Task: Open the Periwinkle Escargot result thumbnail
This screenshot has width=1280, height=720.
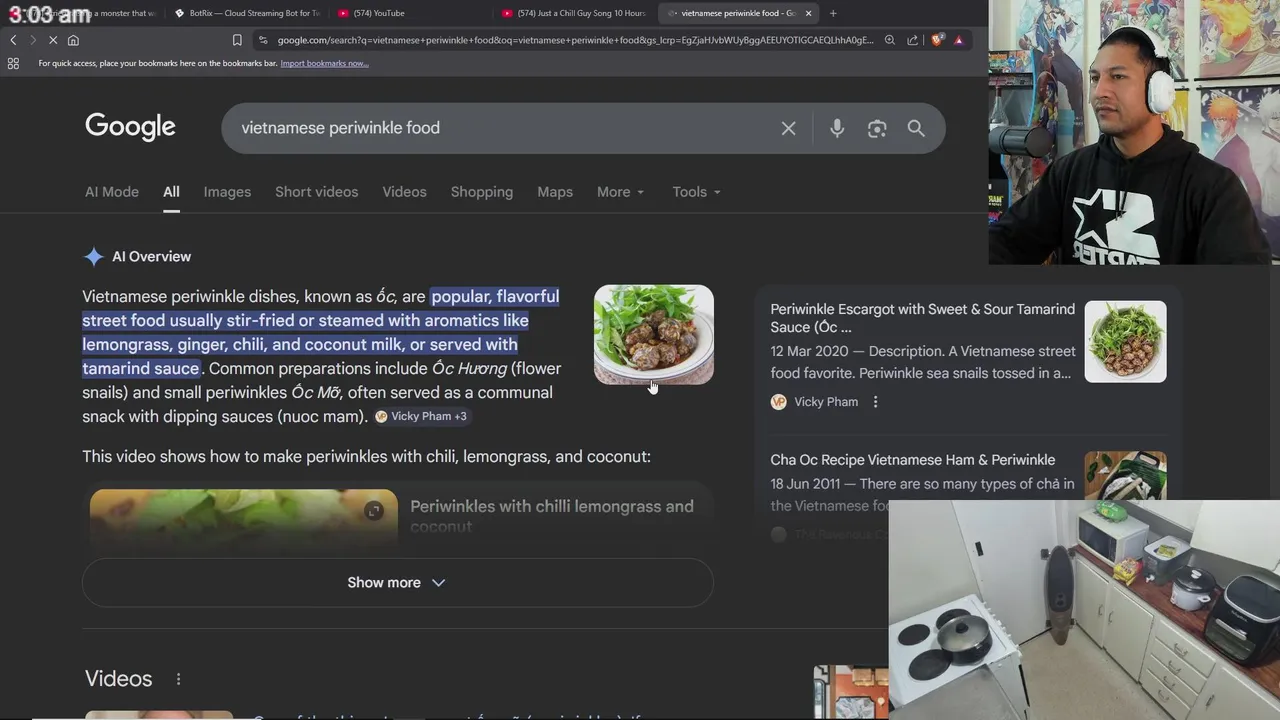Action: tap(1125, 341)
